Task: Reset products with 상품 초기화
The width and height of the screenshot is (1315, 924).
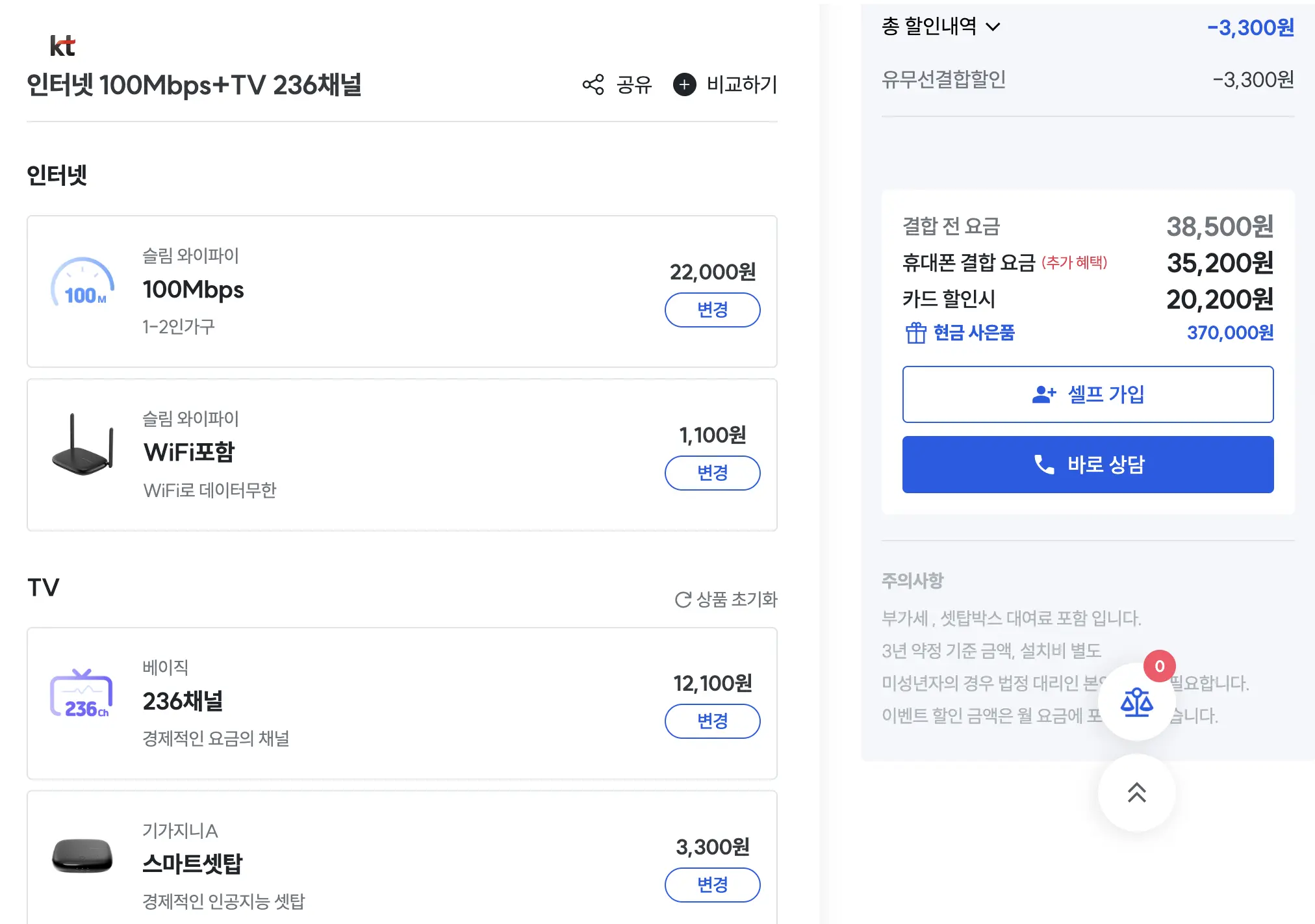Action: coord(726,599)
